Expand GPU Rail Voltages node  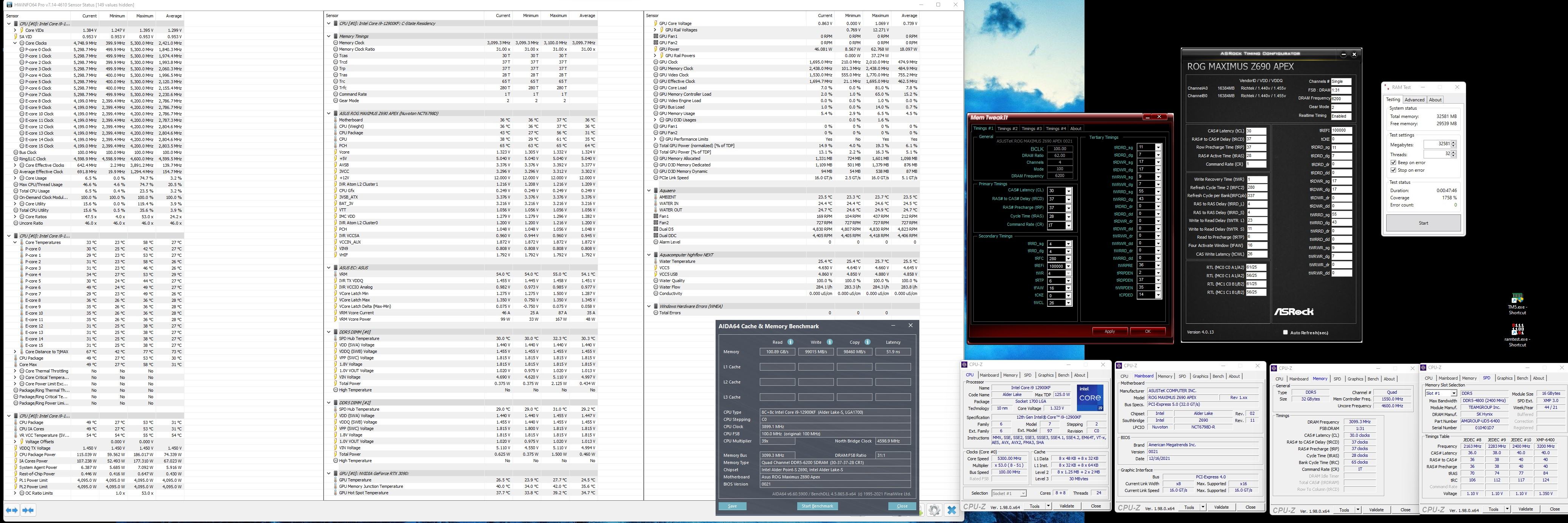click(655, 30)
